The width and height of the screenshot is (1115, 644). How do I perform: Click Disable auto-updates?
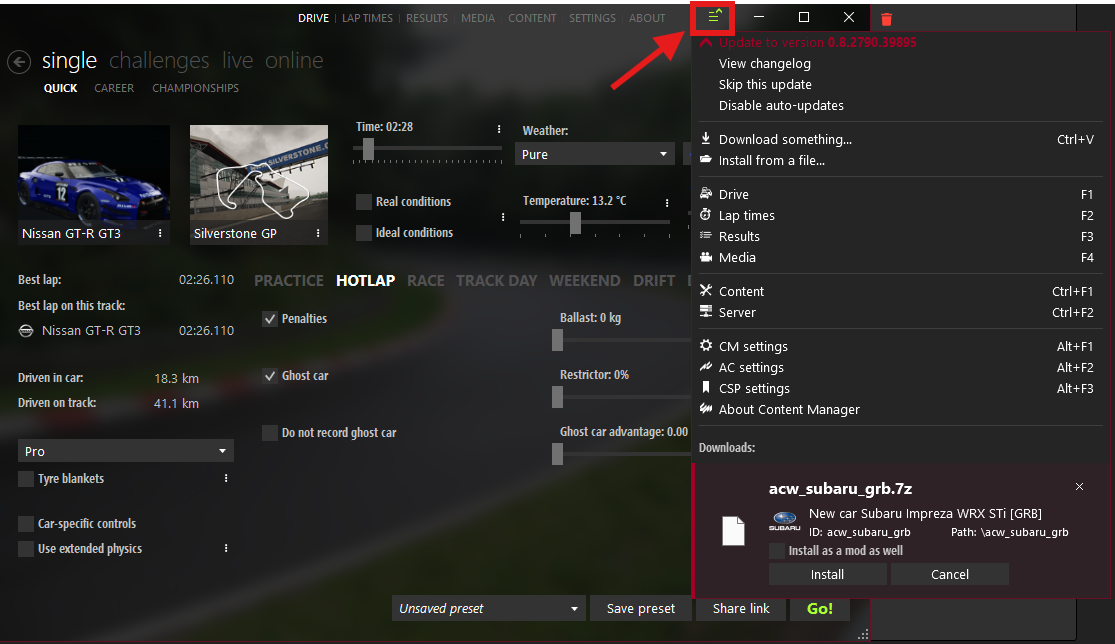(781, 105)
